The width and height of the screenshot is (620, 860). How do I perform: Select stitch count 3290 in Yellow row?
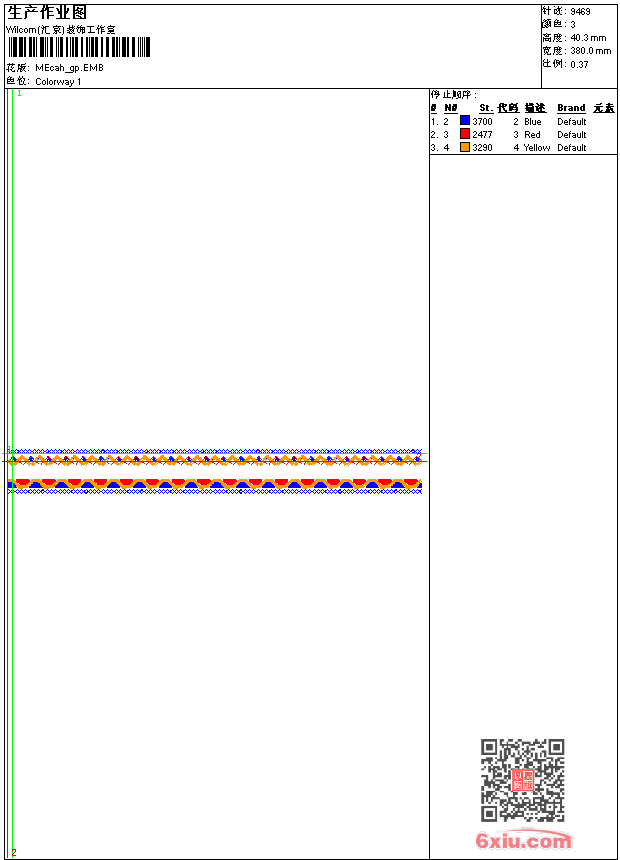click(482, 148)
